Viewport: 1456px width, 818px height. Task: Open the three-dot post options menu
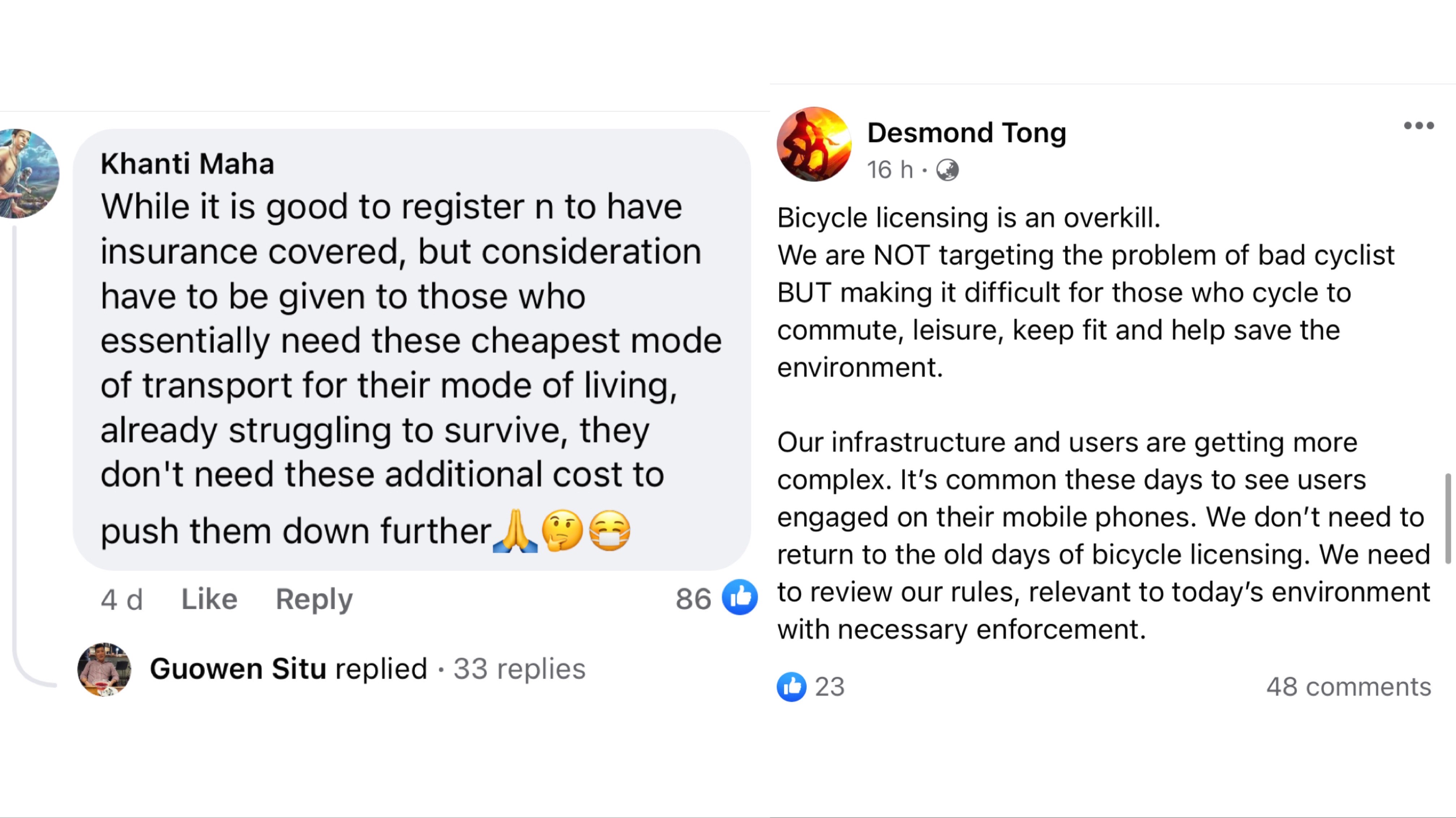[1419, 125]
